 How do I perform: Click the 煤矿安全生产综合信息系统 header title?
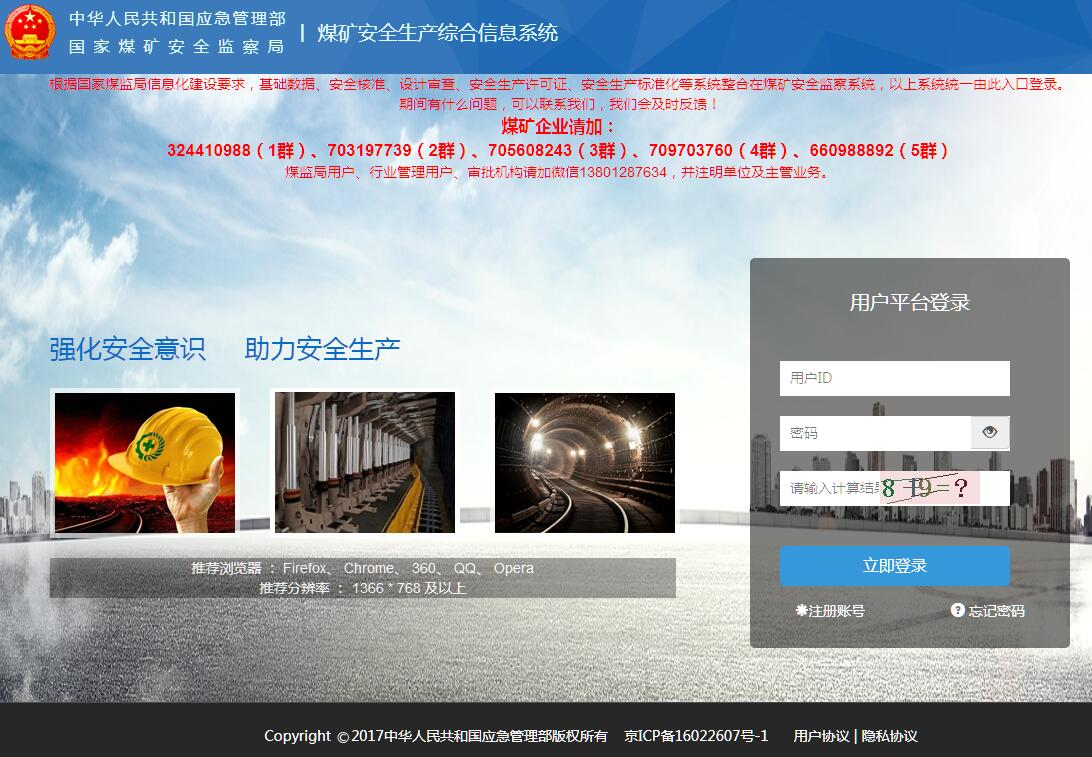click(x=438, y=32)
